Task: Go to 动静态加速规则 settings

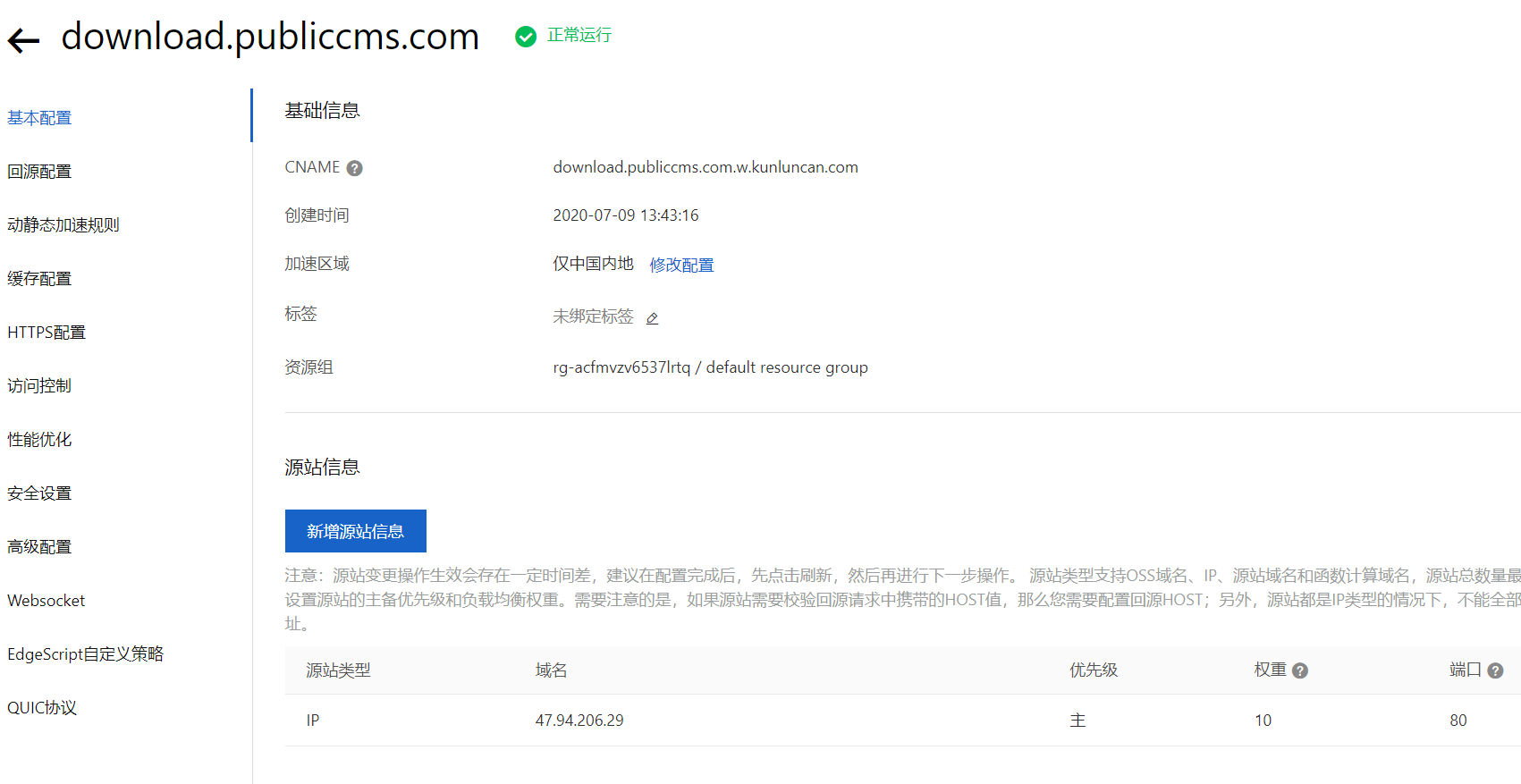Action: point(63,225)
